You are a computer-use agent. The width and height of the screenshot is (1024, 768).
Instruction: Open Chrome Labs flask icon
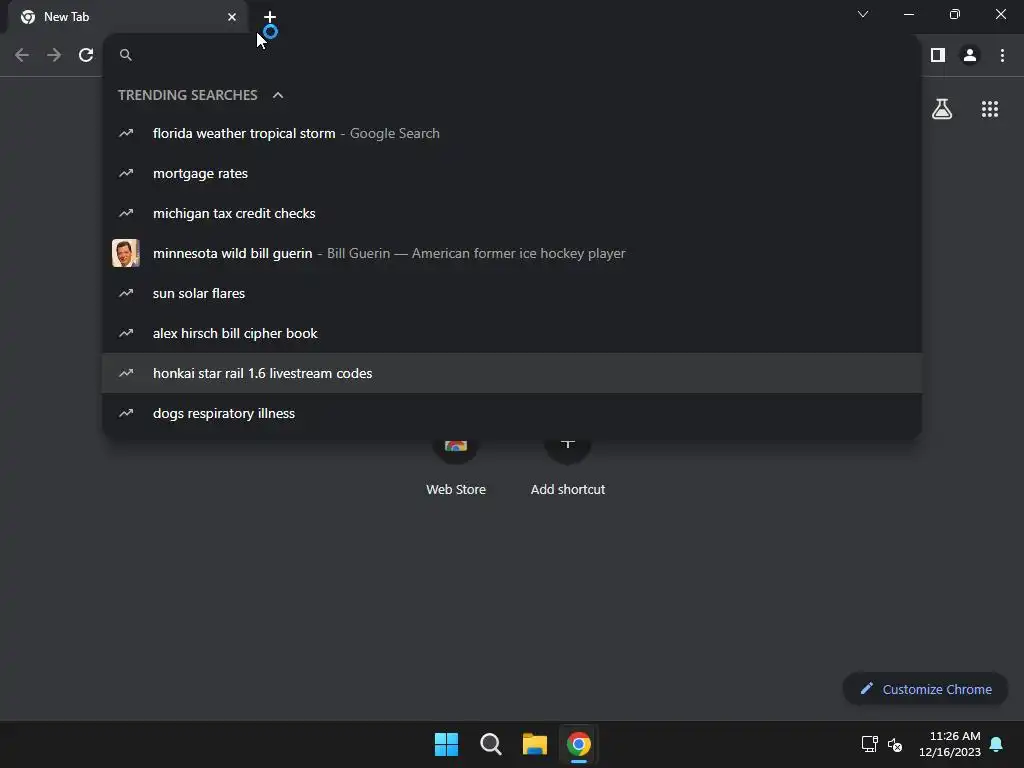point(942,109)
